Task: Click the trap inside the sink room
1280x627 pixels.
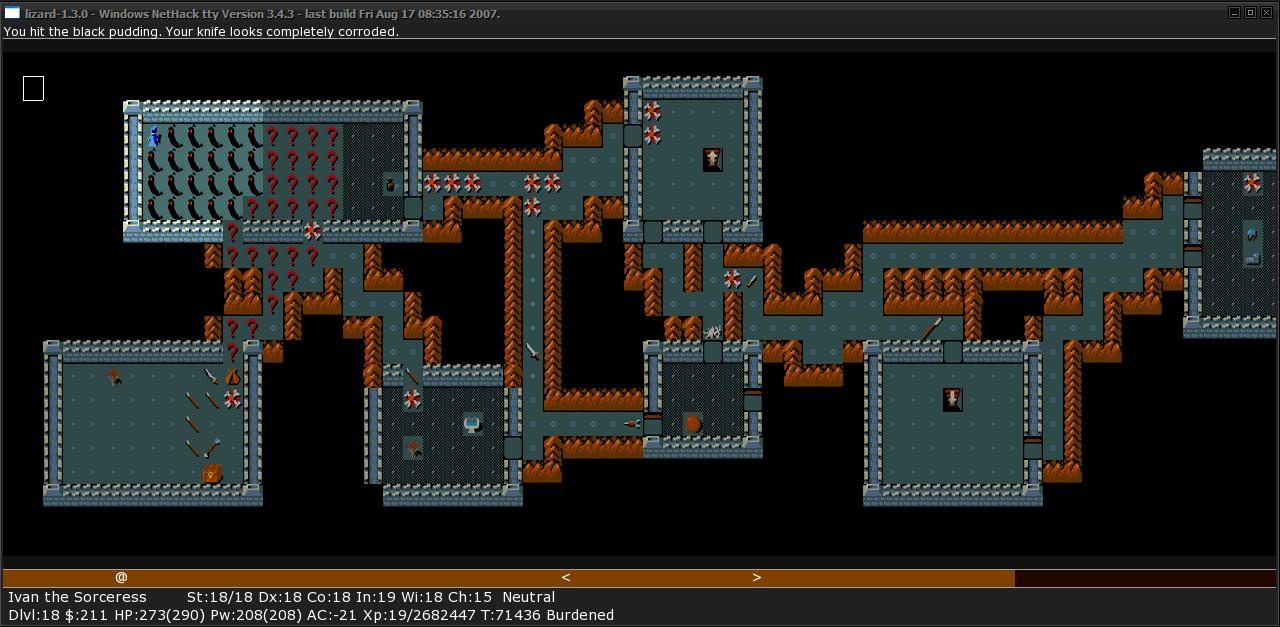Action: click(x=412, y=400)
